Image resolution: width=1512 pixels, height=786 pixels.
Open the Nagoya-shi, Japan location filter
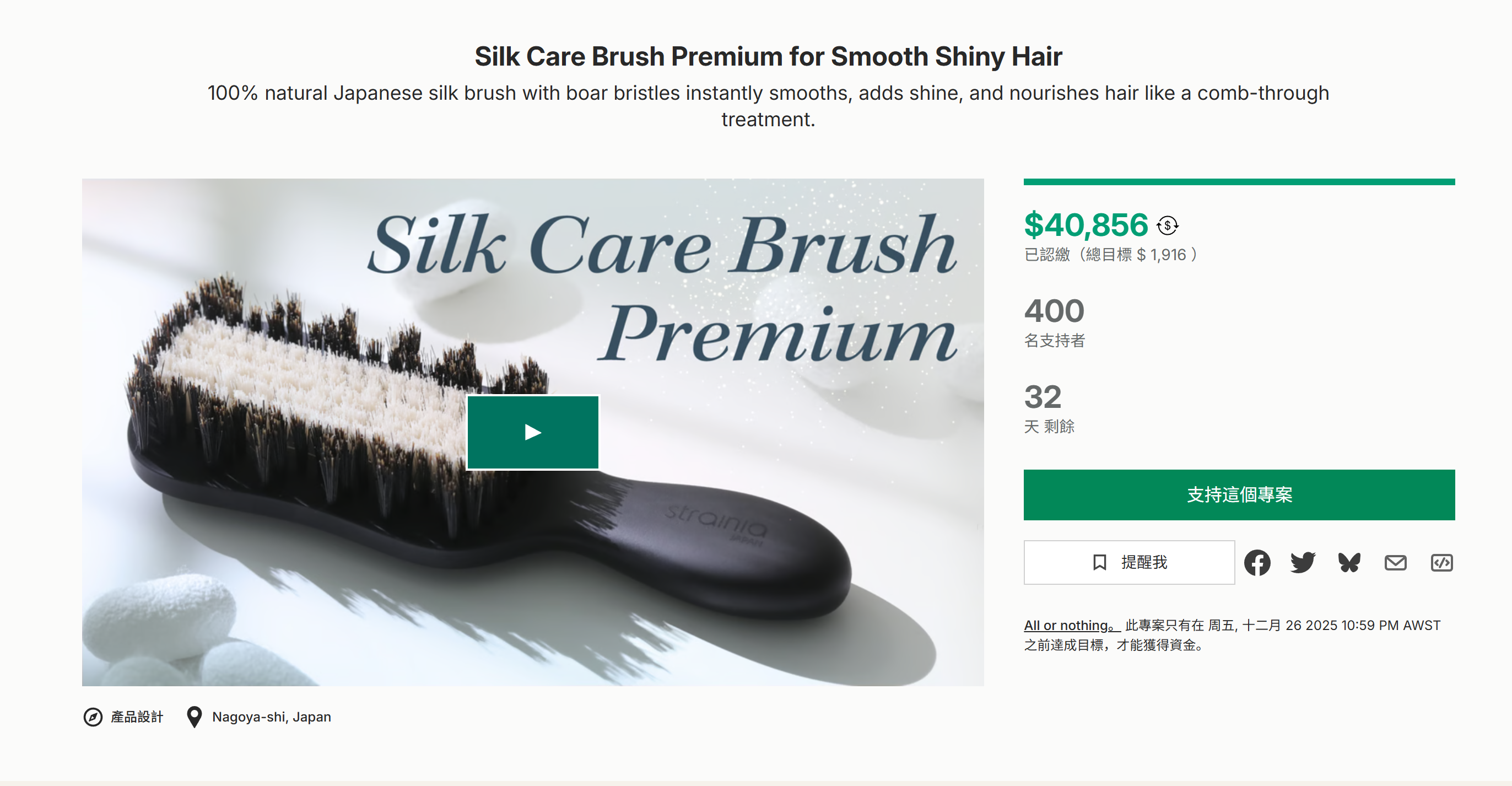pos(271,716)
